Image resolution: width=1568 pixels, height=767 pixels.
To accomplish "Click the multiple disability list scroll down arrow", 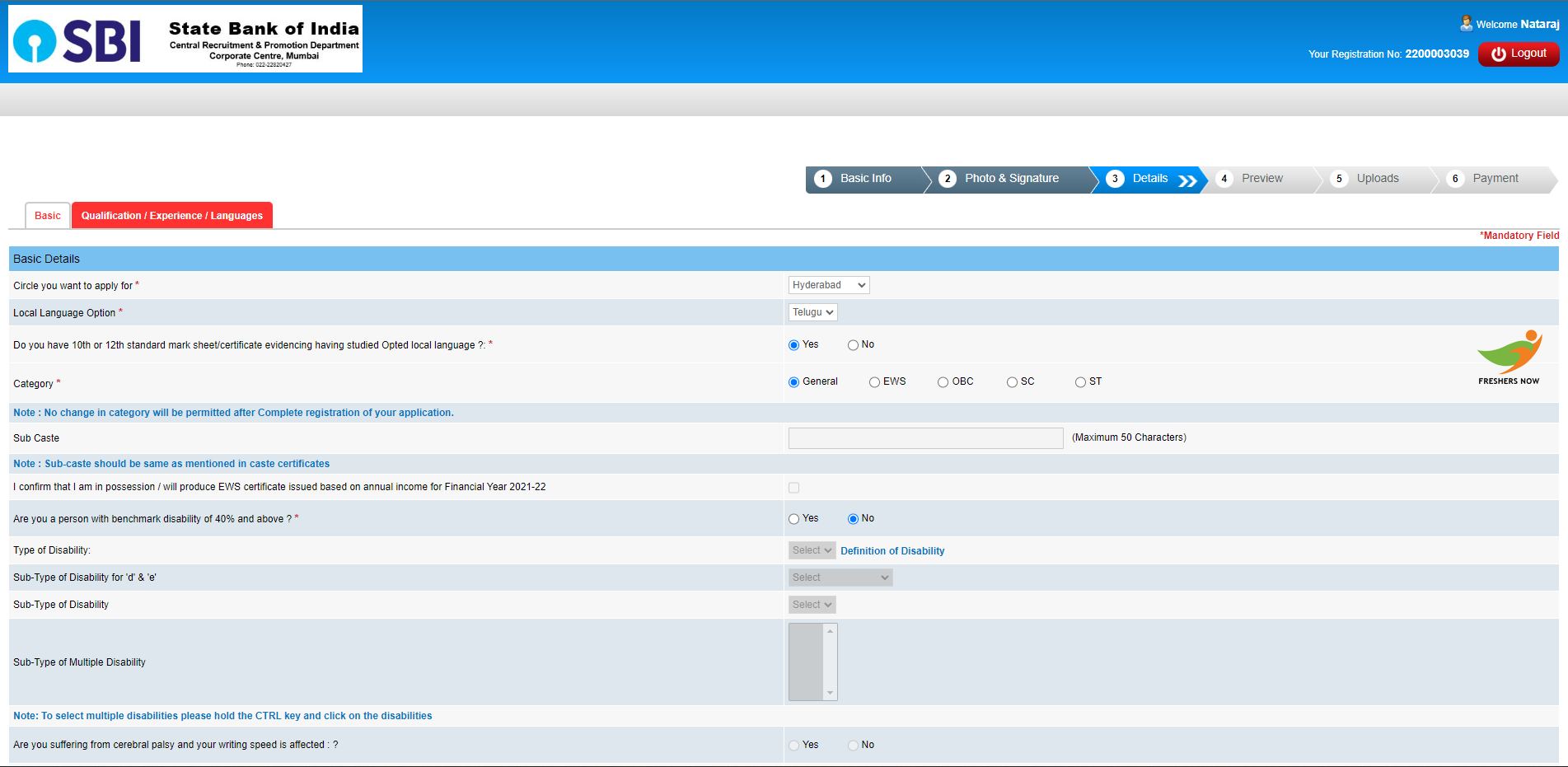I will coord(831,693).
